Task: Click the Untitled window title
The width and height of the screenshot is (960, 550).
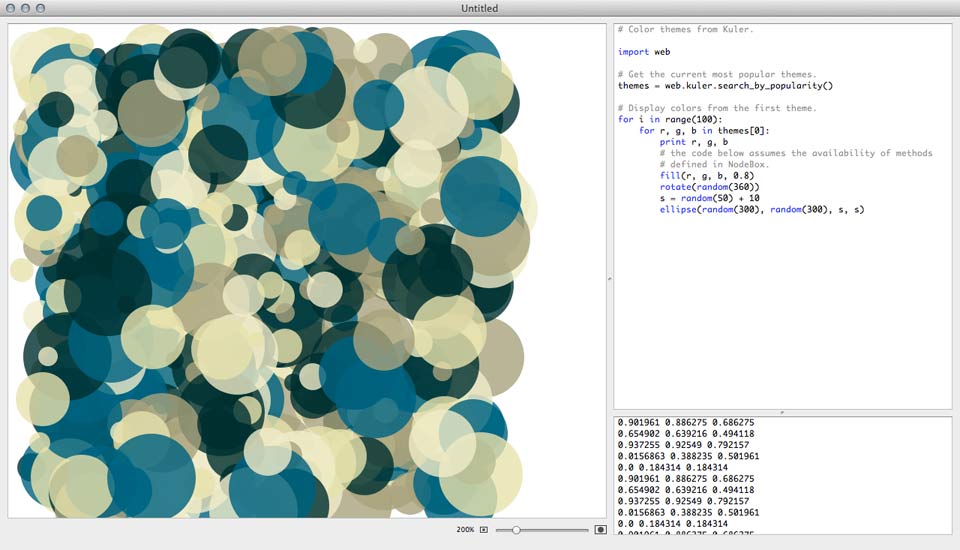Action: pyautogui.click(x=479, y=8)
